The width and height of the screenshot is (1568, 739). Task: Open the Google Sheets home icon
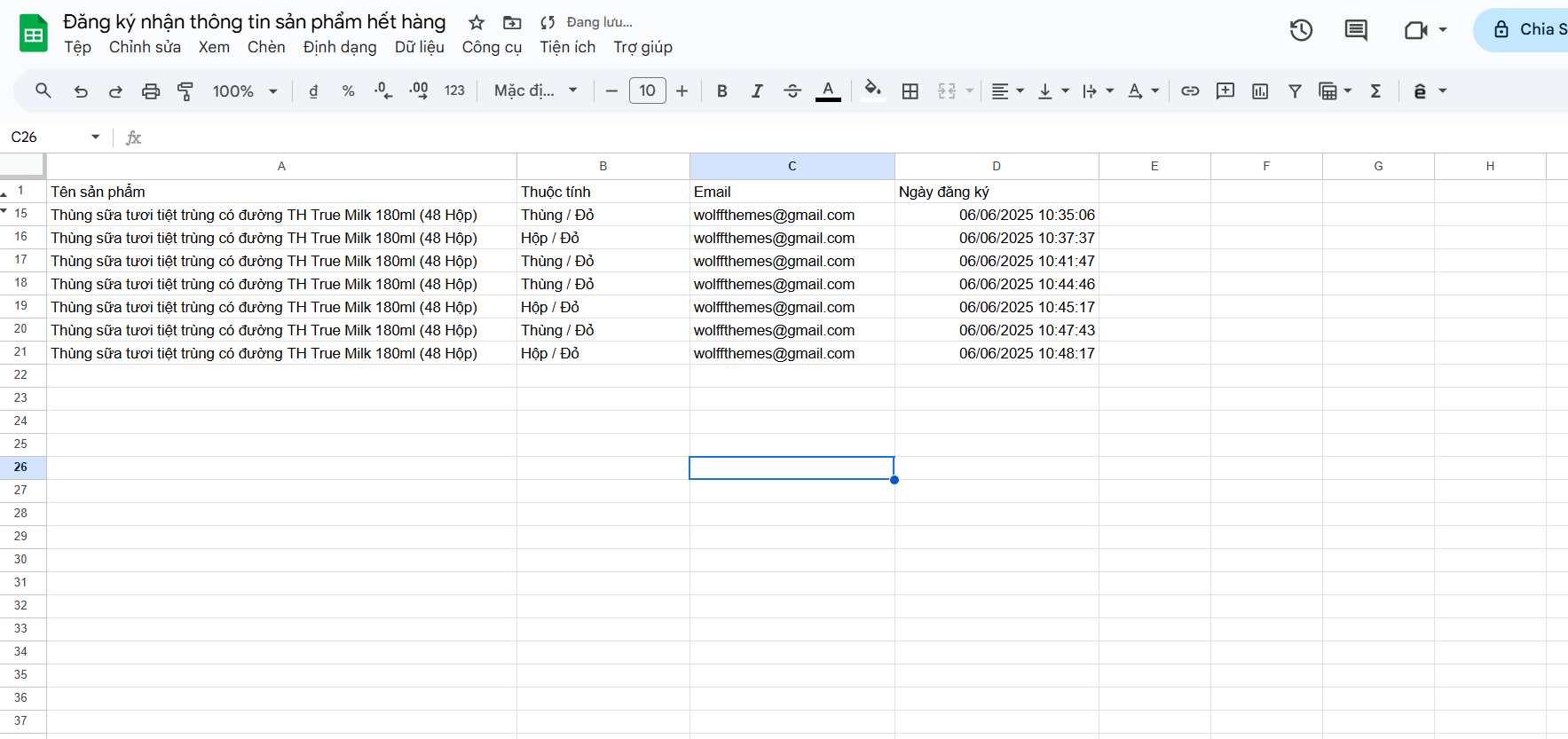coord(34,34)
